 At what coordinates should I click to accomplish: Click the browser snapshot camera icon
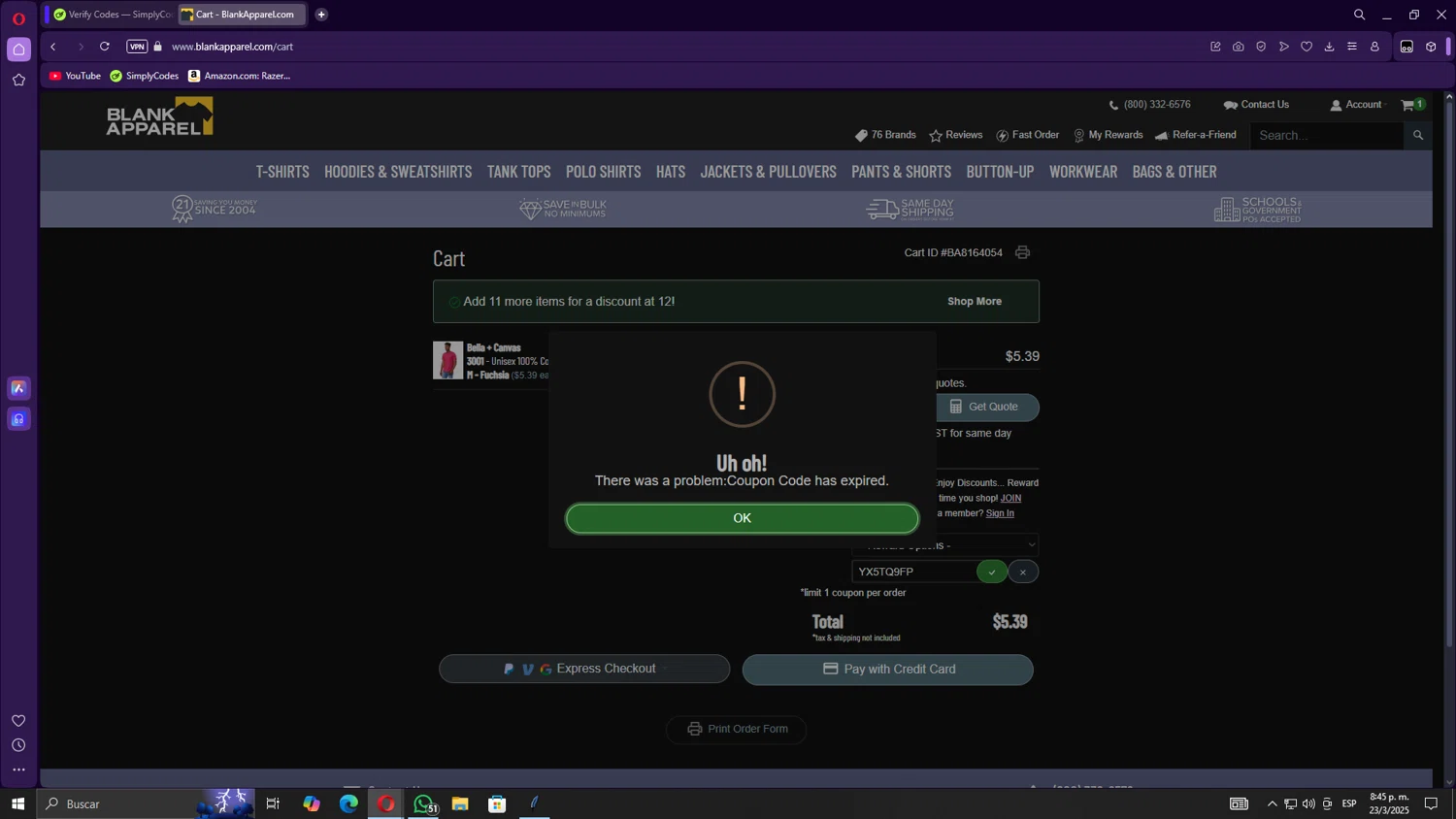pyautogui.click(x=1239, y=47)
